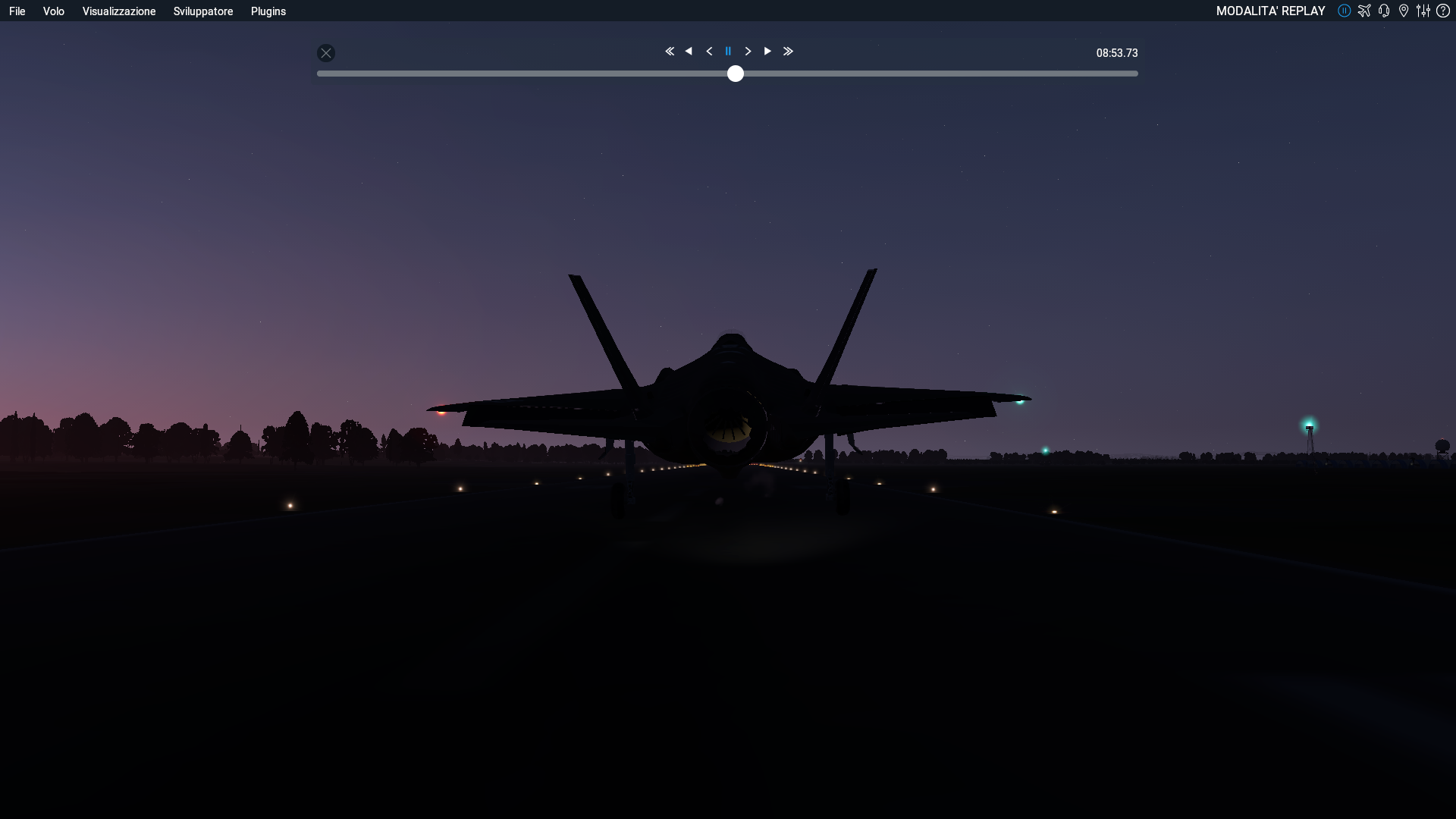Toggle the blue pause button in replay controls
The width and height of the screenshot is (1456, 819).
click(728, 52)
